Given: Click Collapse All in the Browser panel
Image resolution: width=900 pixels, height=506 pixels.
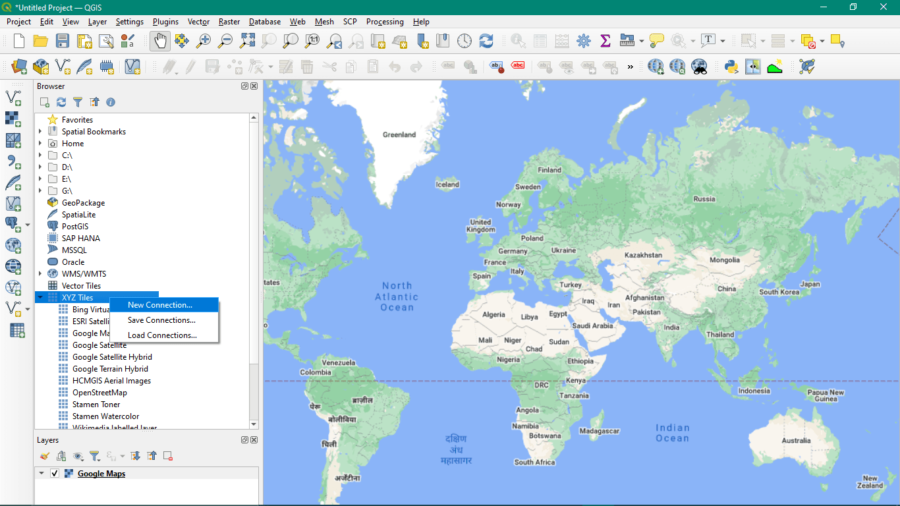Looking at the screenshot, I should [x=94, y=102].
